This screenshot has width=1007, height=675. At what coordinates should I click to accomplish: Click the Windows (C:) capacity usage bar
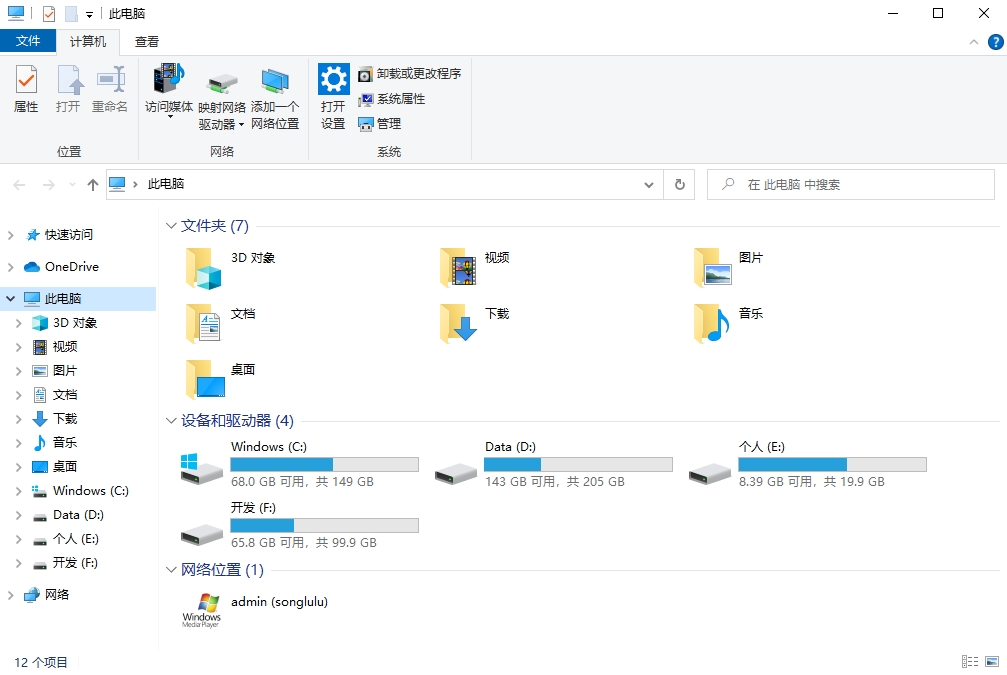324,464
